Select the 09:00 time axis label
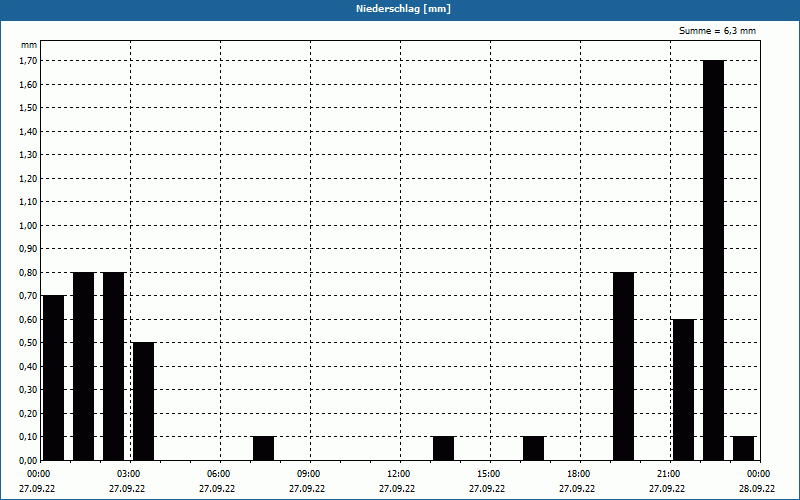The height and width of the screenshot is (500, 800). click(309, 474)
